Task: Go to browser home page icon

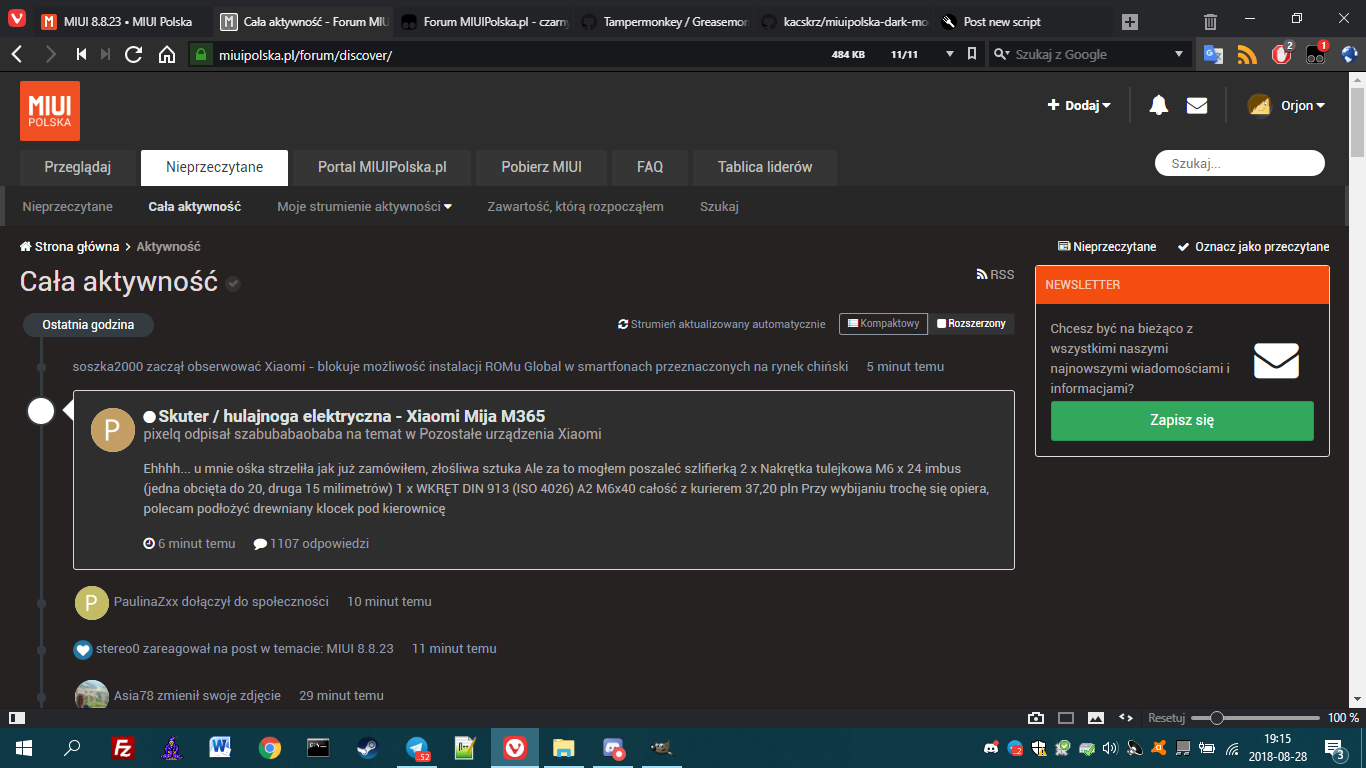Action: coord(167,54)
